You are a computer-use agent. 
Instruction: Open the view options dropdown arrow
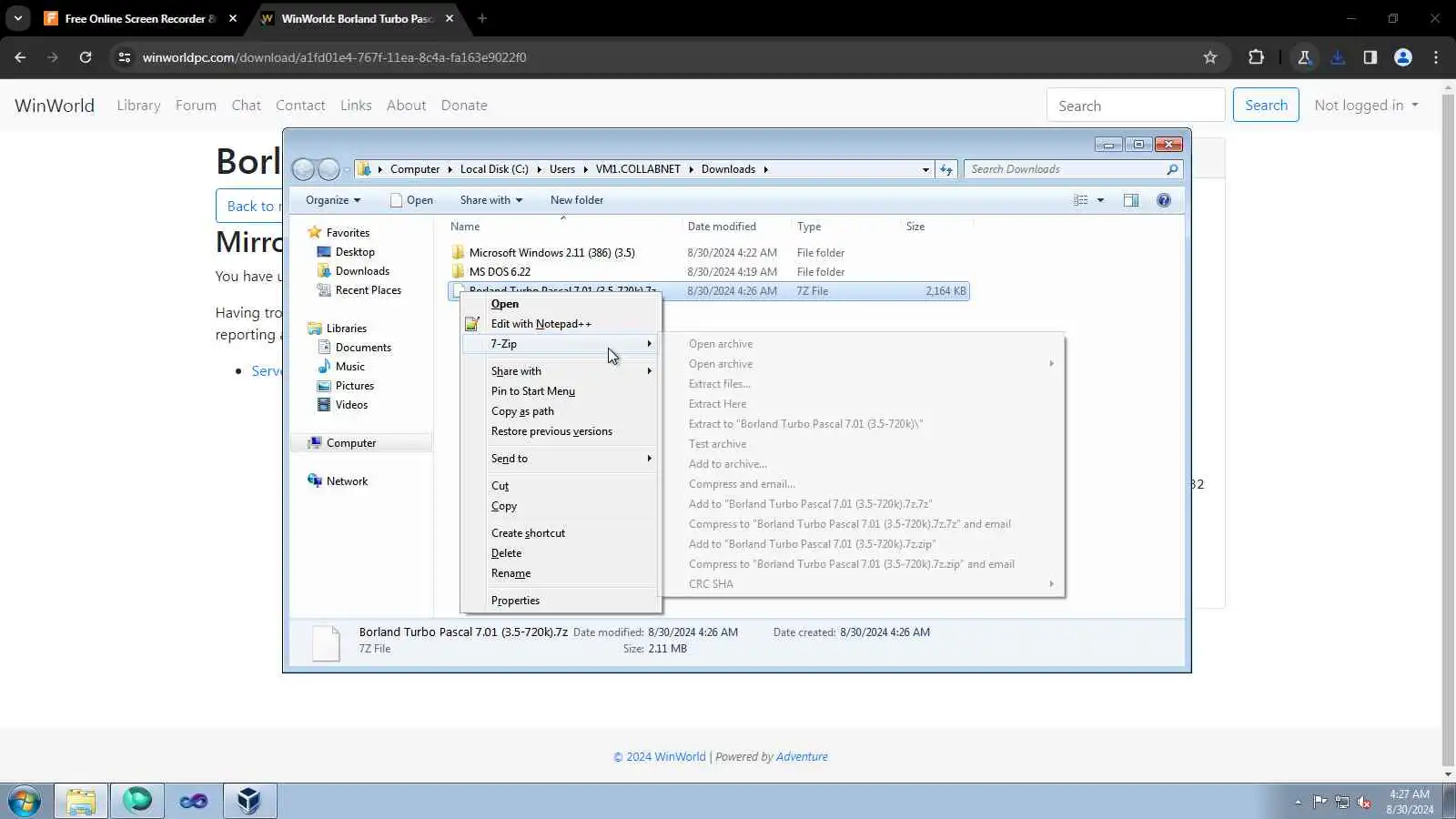point(1100,200)
